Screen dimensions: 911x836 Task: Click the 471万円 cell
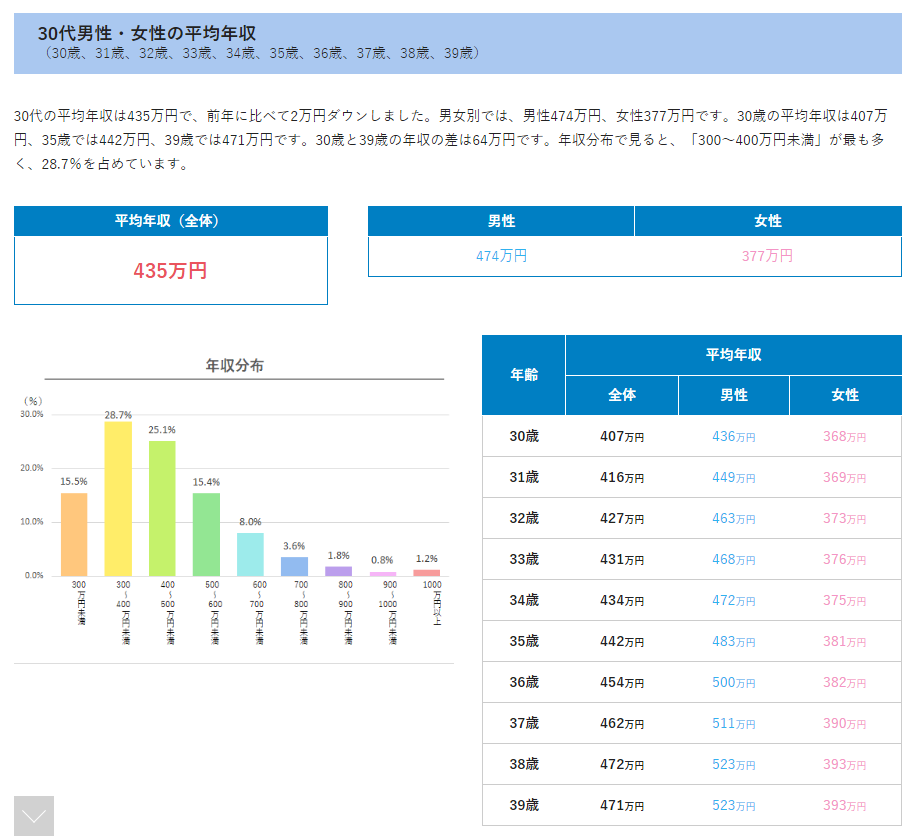[622, 805]
